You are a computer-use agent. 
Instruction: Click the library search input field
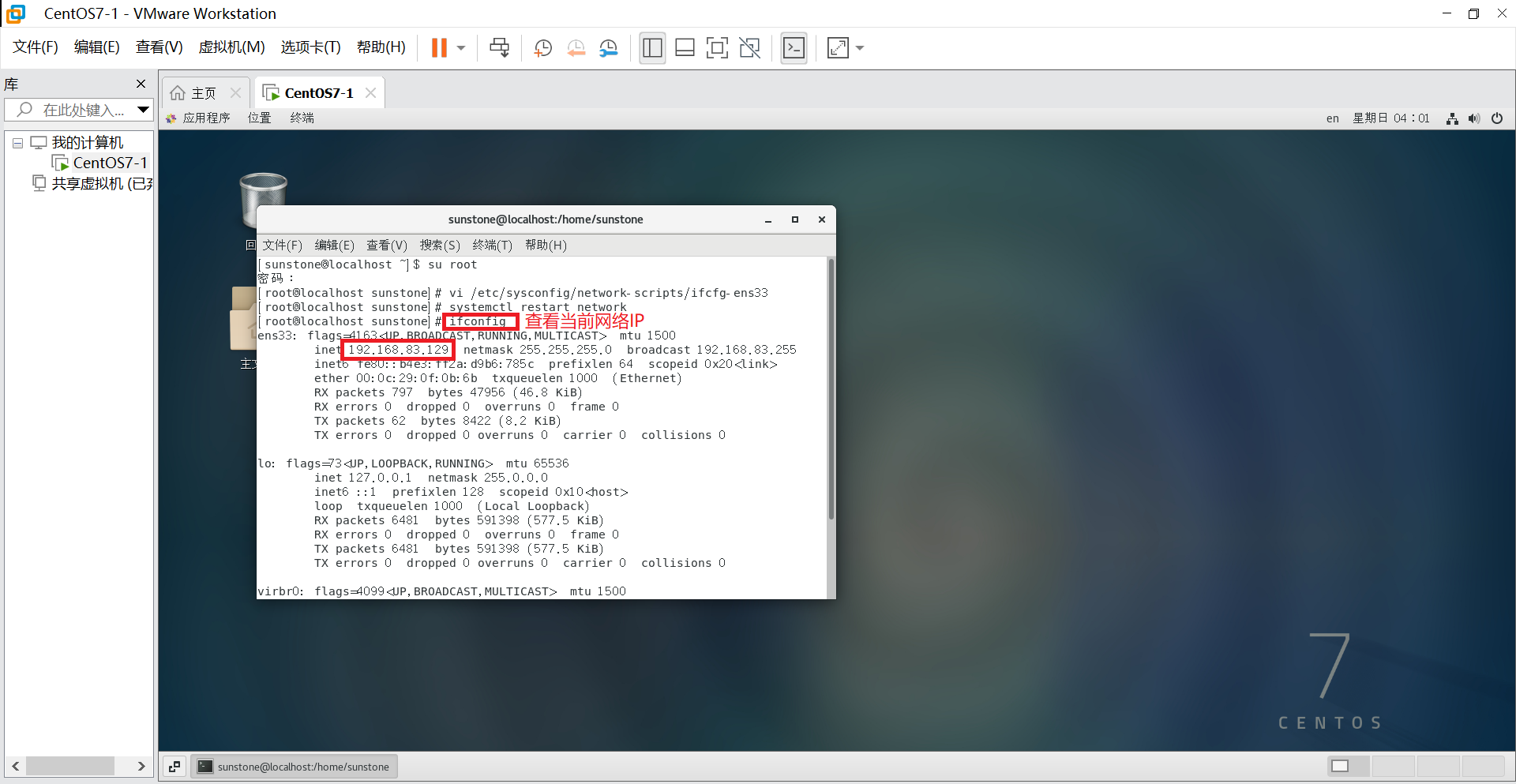(x=75, y=109)
